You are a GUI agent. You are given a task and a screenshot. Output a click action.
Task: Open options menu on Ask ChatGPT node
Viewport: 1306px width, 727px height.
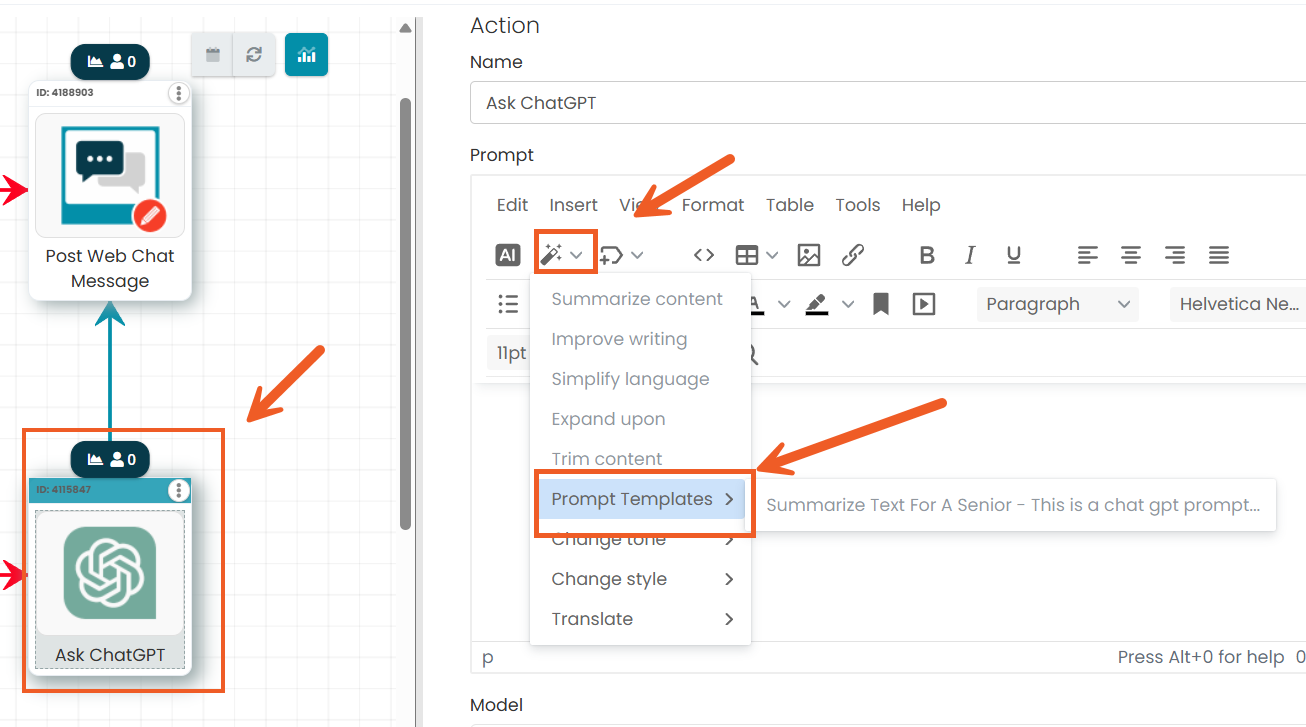(178, 490)
